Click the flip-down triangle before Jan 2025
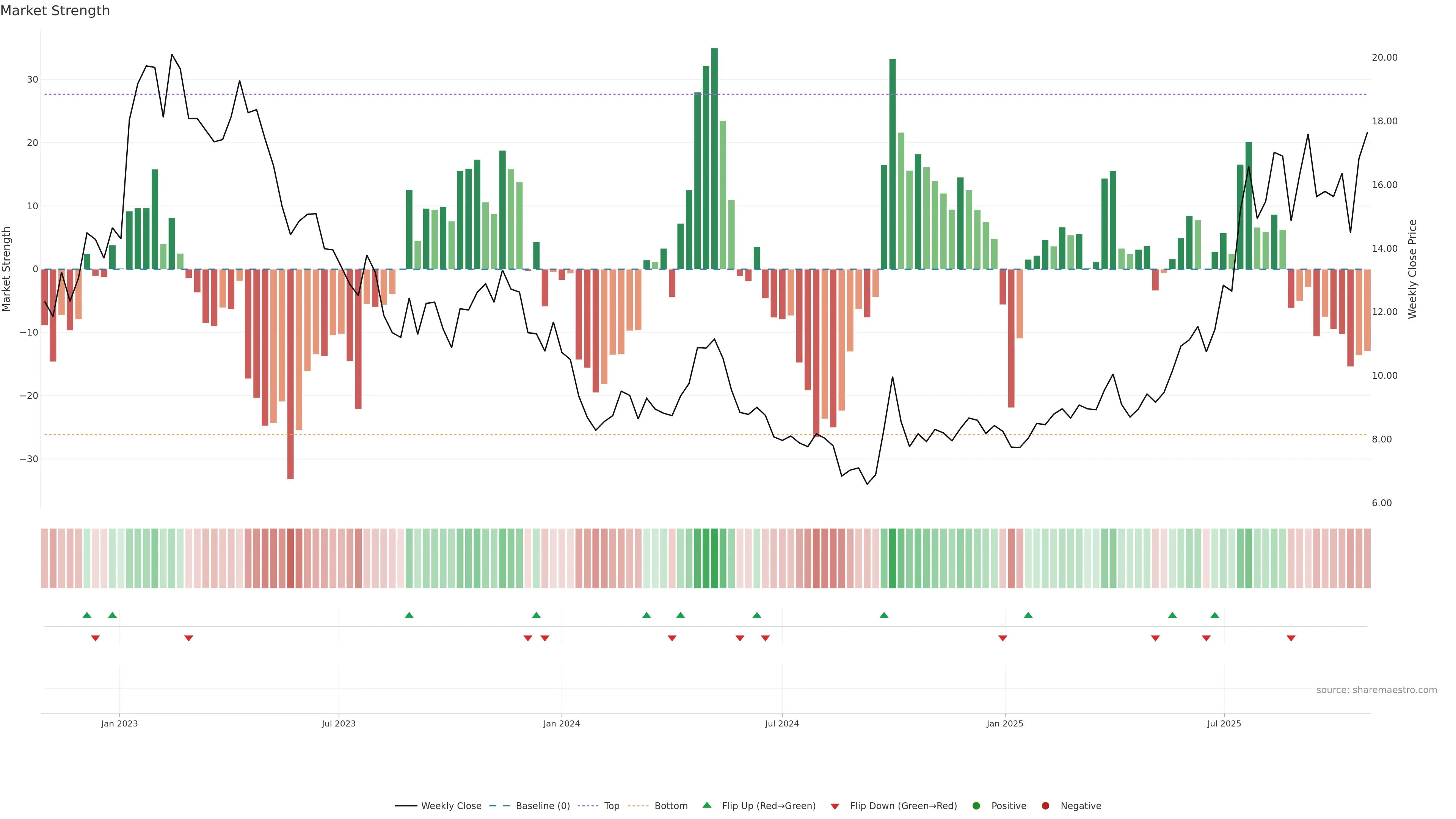The height and width of the screenshot is (819, 1456). pyautogui.click(x=1003, y=638)
